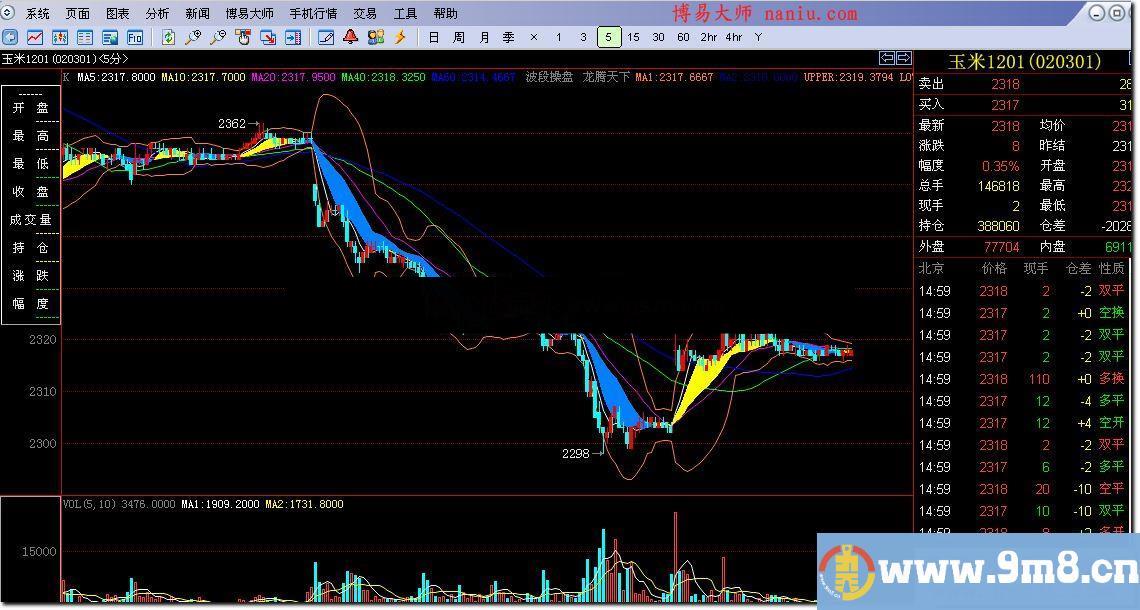
Task: Click the 玉米1201 (020301) quote header
Action: (x=1025, y=61)
